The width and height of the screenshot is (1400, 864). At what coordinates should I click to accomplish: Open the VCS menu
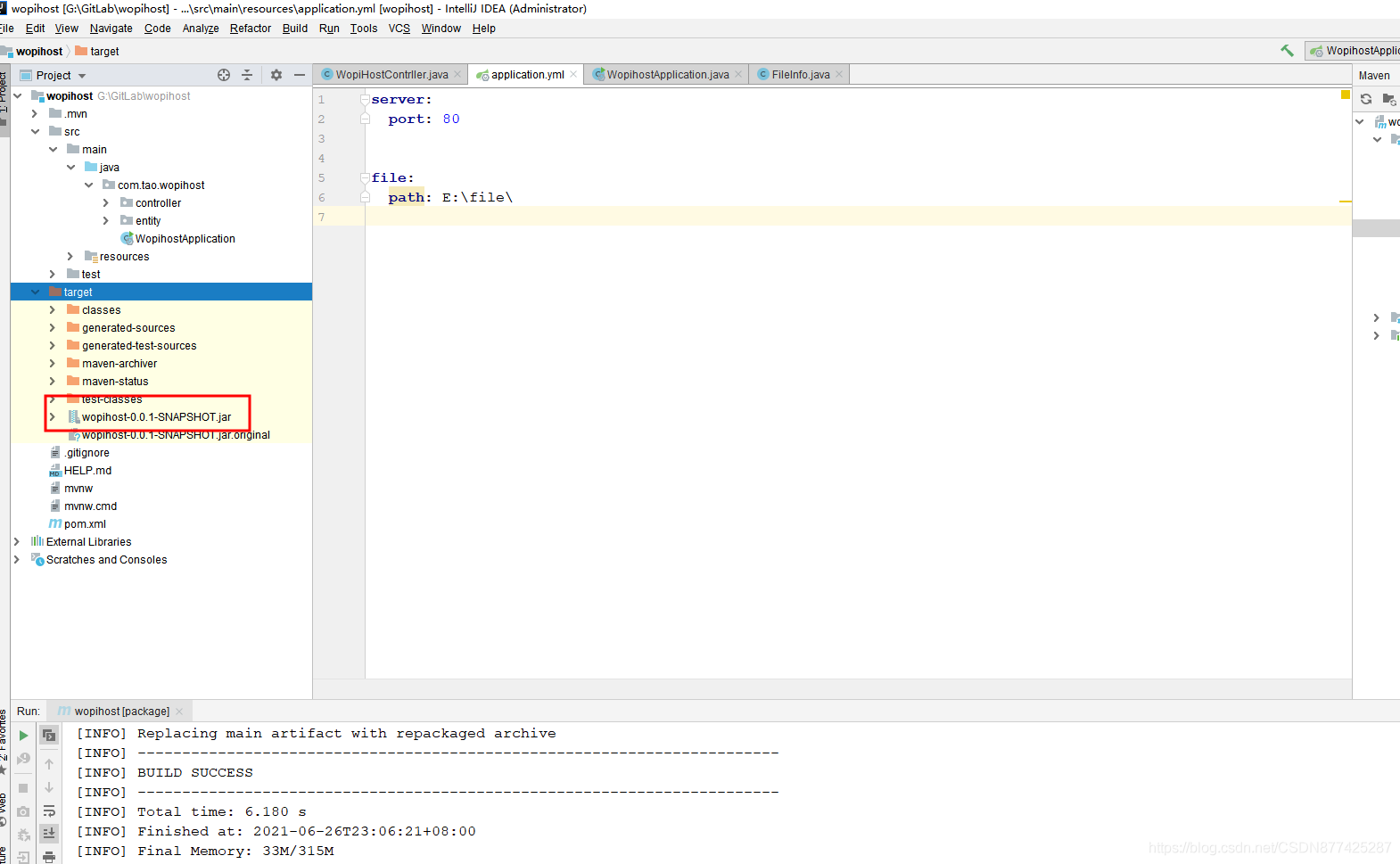point(399,29)
